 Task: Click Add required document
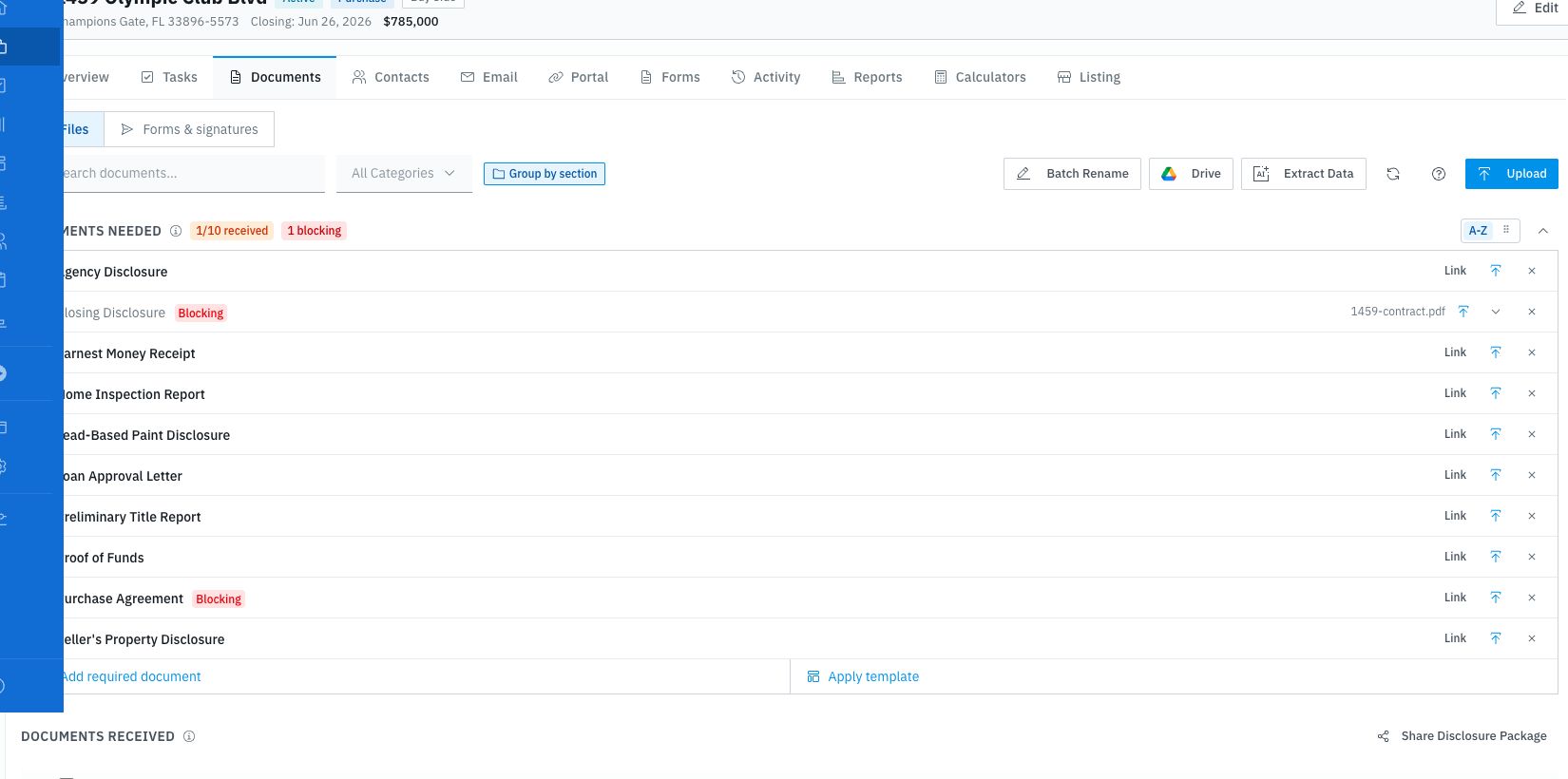click(132, 676)
